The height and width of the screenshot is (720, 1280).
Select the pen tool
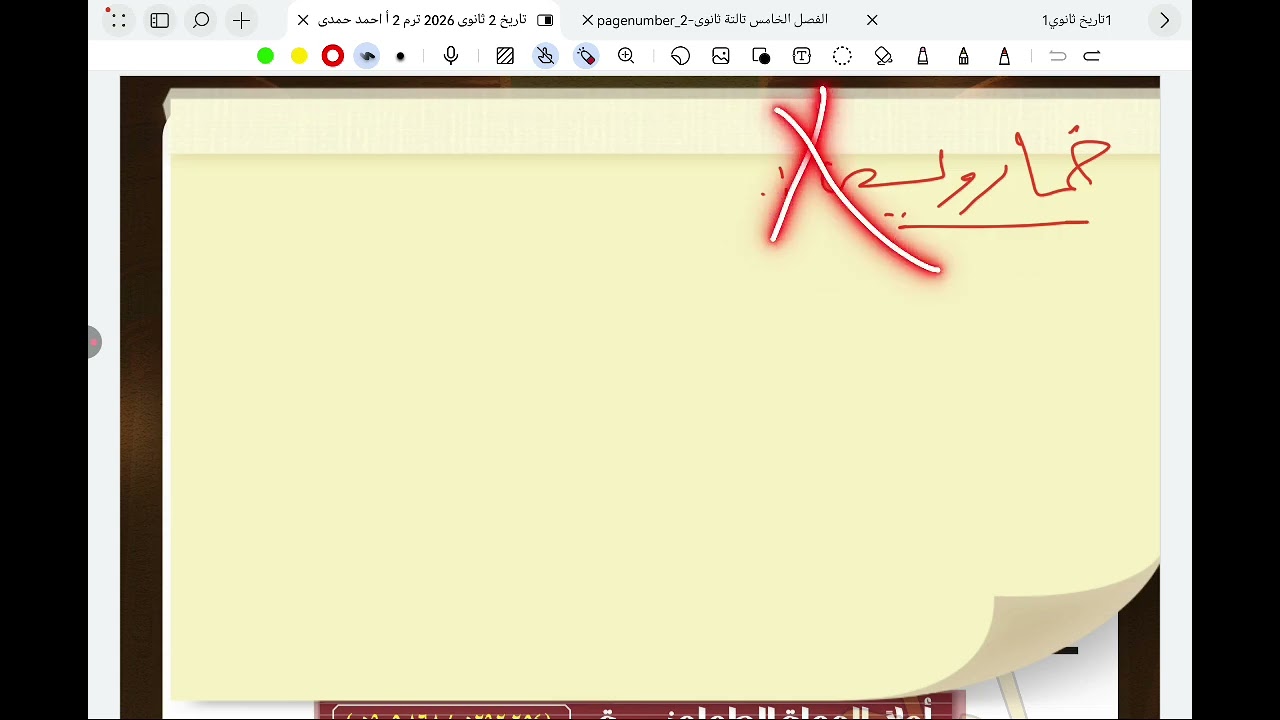pyautogui.click(x=1004, y=56)
